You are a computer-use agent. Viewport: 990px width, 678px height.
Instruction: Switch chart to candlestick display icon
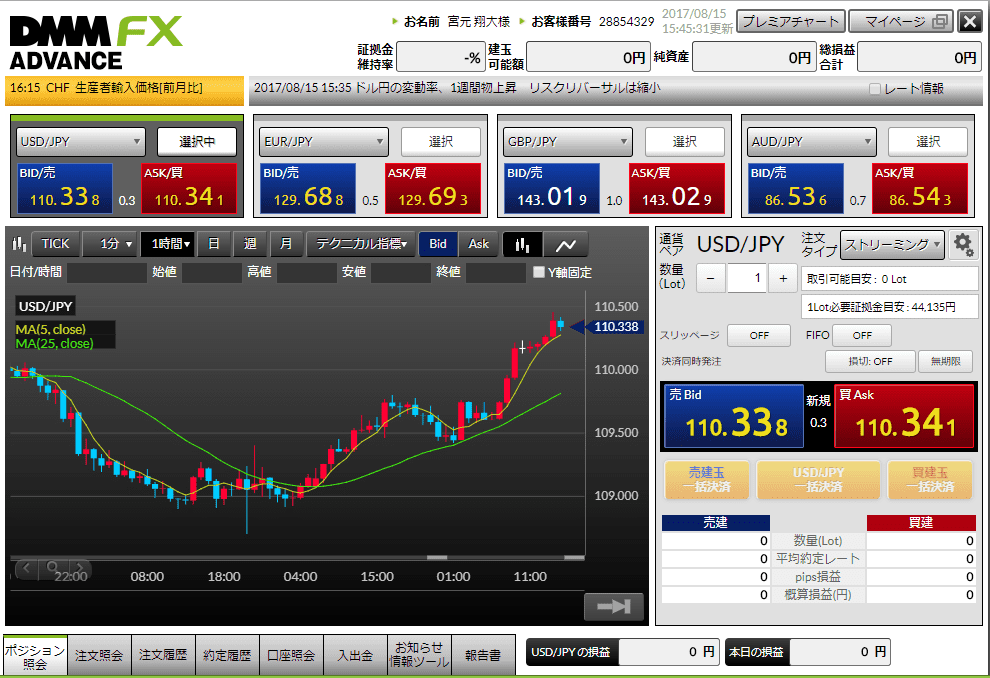coord(522,244)
